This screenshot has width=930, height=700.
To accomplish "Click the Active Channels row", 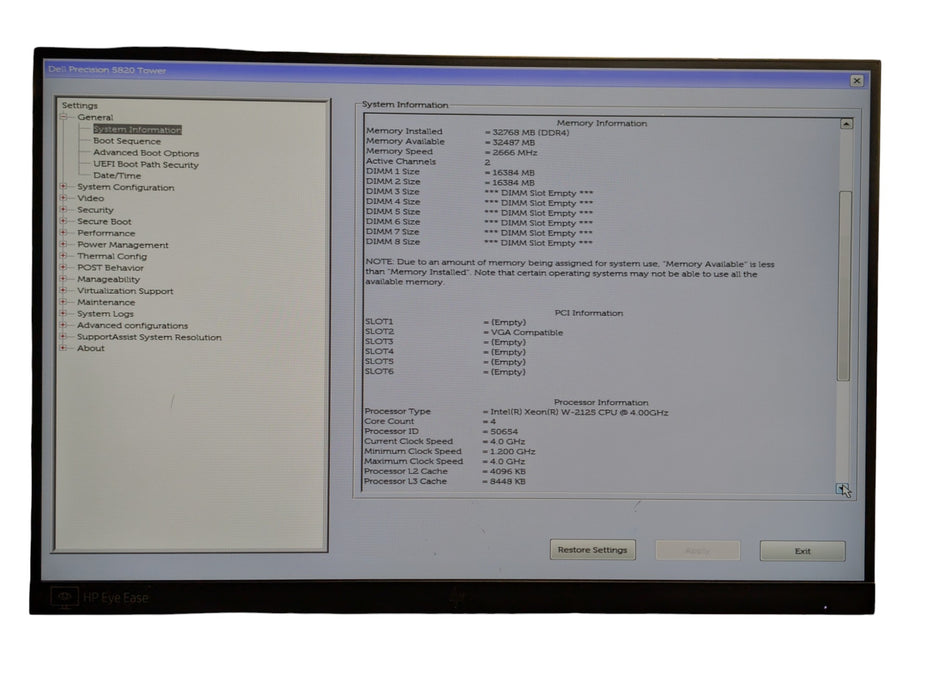I will 428,161.
